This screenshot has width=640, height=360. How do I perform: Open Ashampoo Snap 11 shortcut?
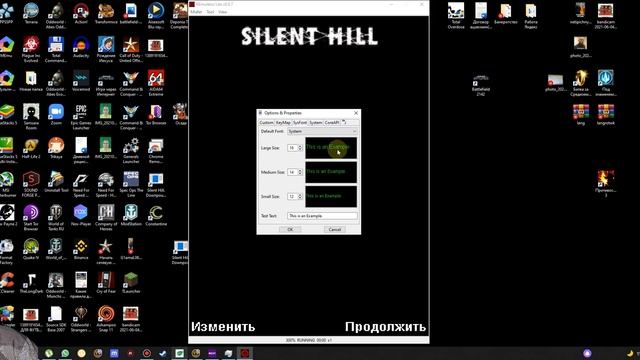(x=106, y=318)
